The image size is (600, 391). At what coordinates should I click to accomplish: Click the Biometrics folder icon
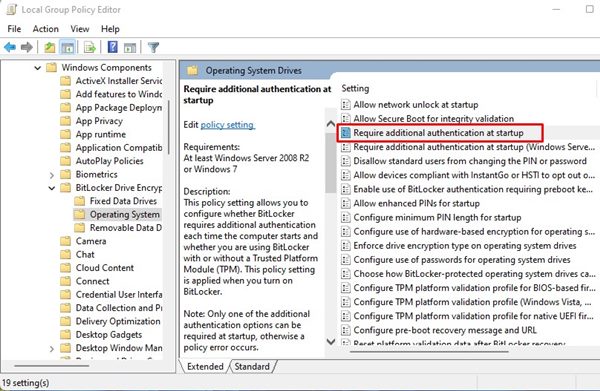[x=66, y=174]
